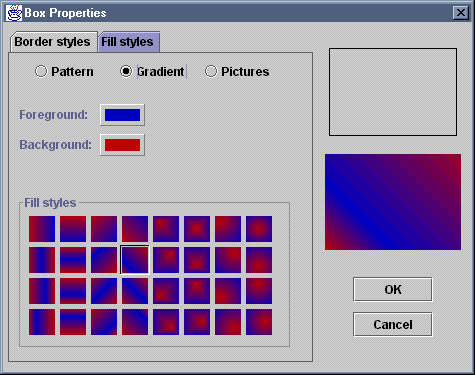Image resolution: width=475 pixels, height=375 pixels.
Task: Choose gradient swatch row 2 column 1
Action: click(42, 260)
